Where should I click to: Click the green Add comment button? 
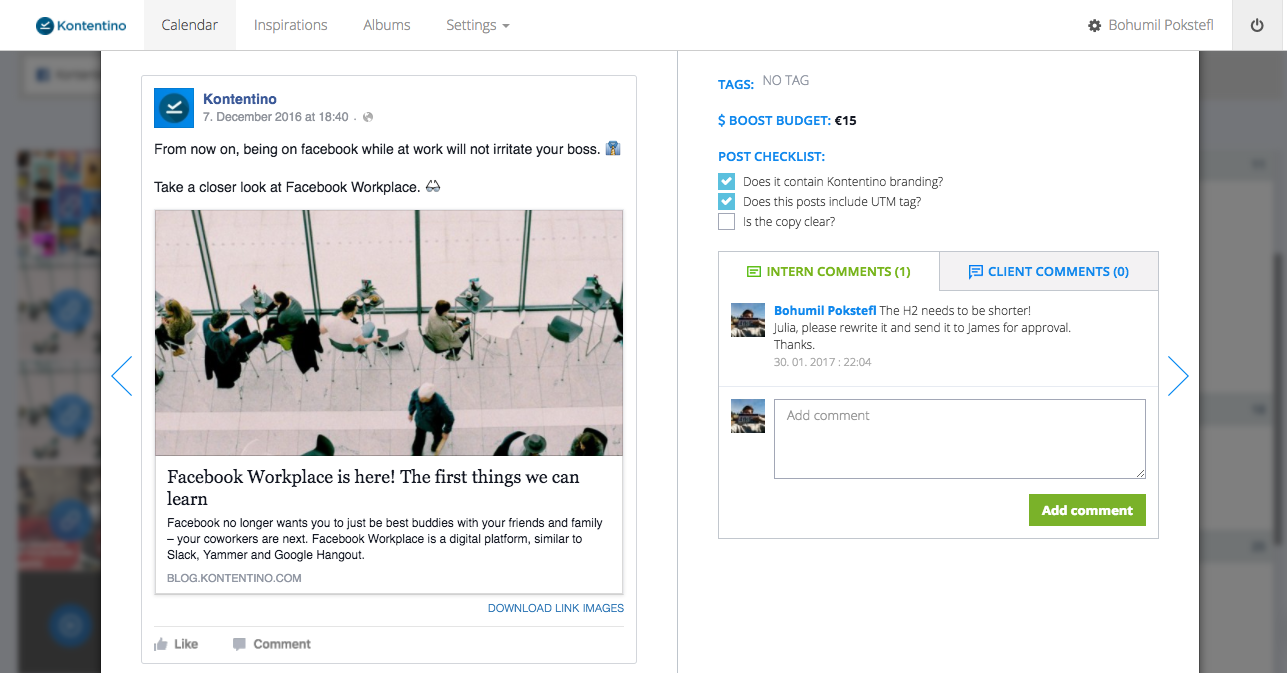[x=1087, y=510]
